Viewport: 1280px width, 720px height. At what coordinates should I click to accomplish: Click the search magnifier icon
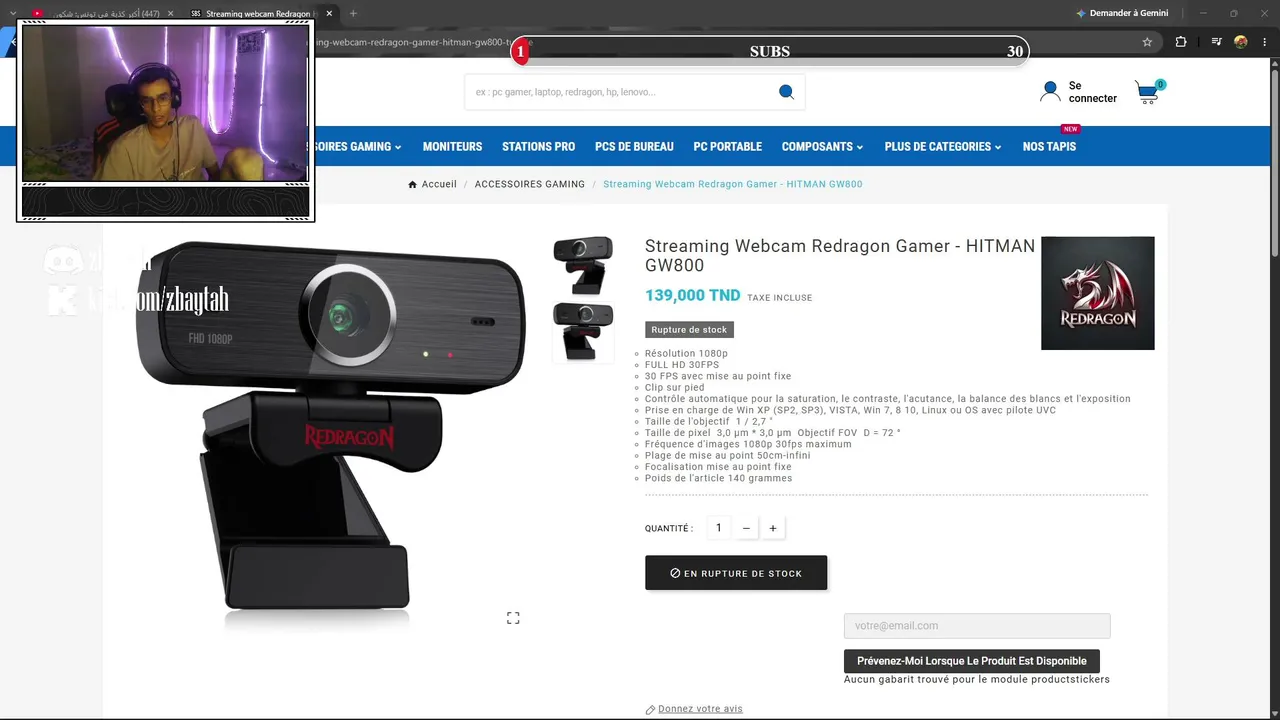coord(786,92)
